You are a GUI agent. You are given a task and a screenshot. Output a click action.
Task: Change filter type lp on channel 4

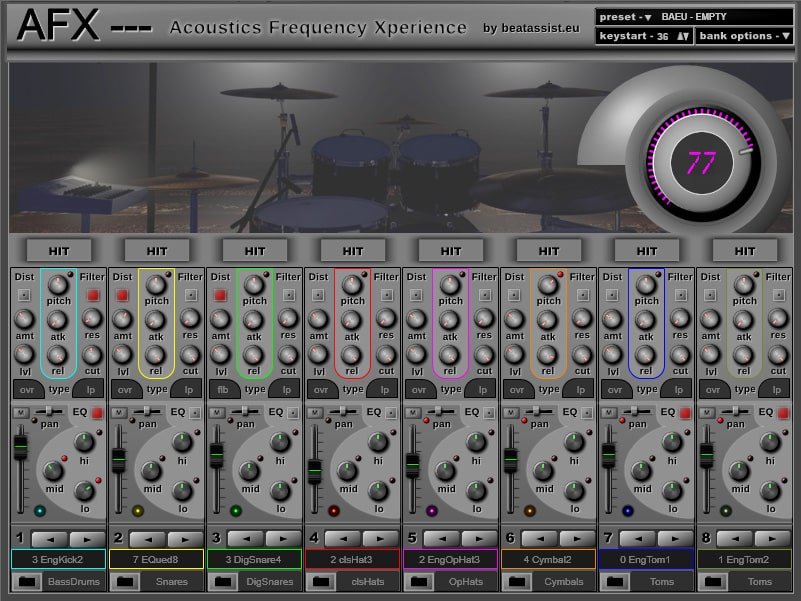[383, 389]
